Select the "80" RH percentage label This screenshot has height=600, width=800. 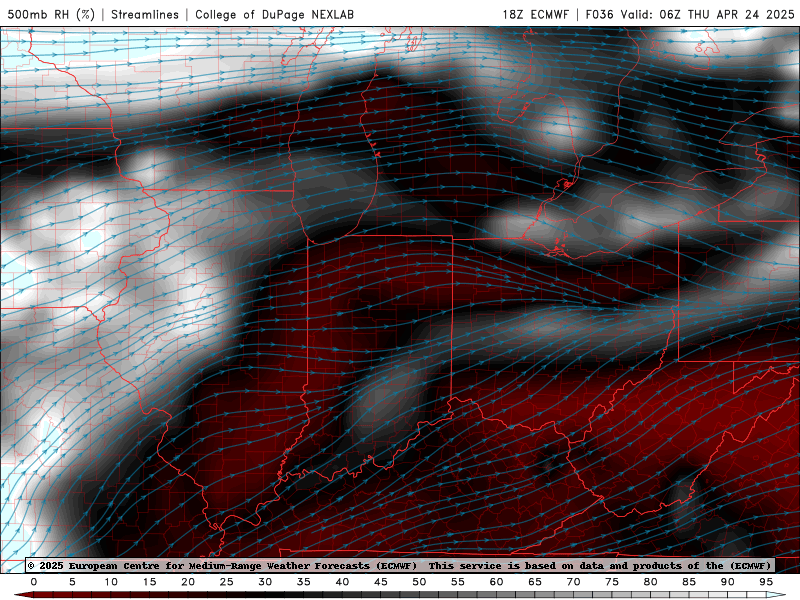pos(651,582)
